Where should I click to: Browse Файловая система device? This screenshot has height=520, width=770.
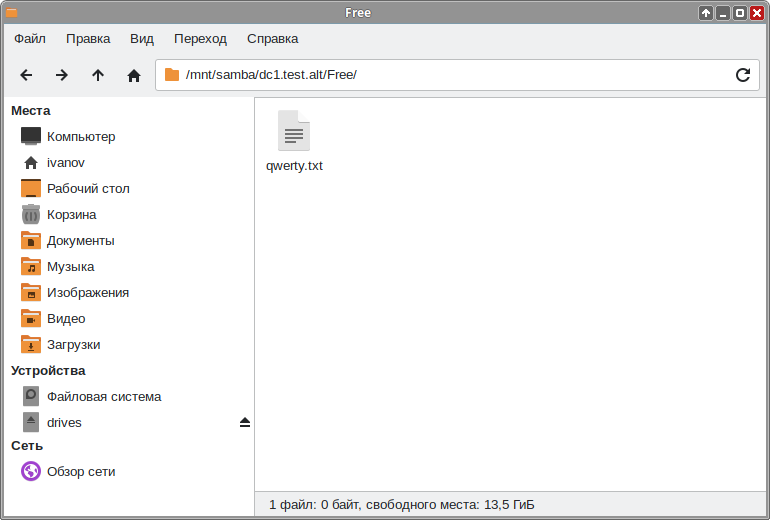(x=103, y=397)
